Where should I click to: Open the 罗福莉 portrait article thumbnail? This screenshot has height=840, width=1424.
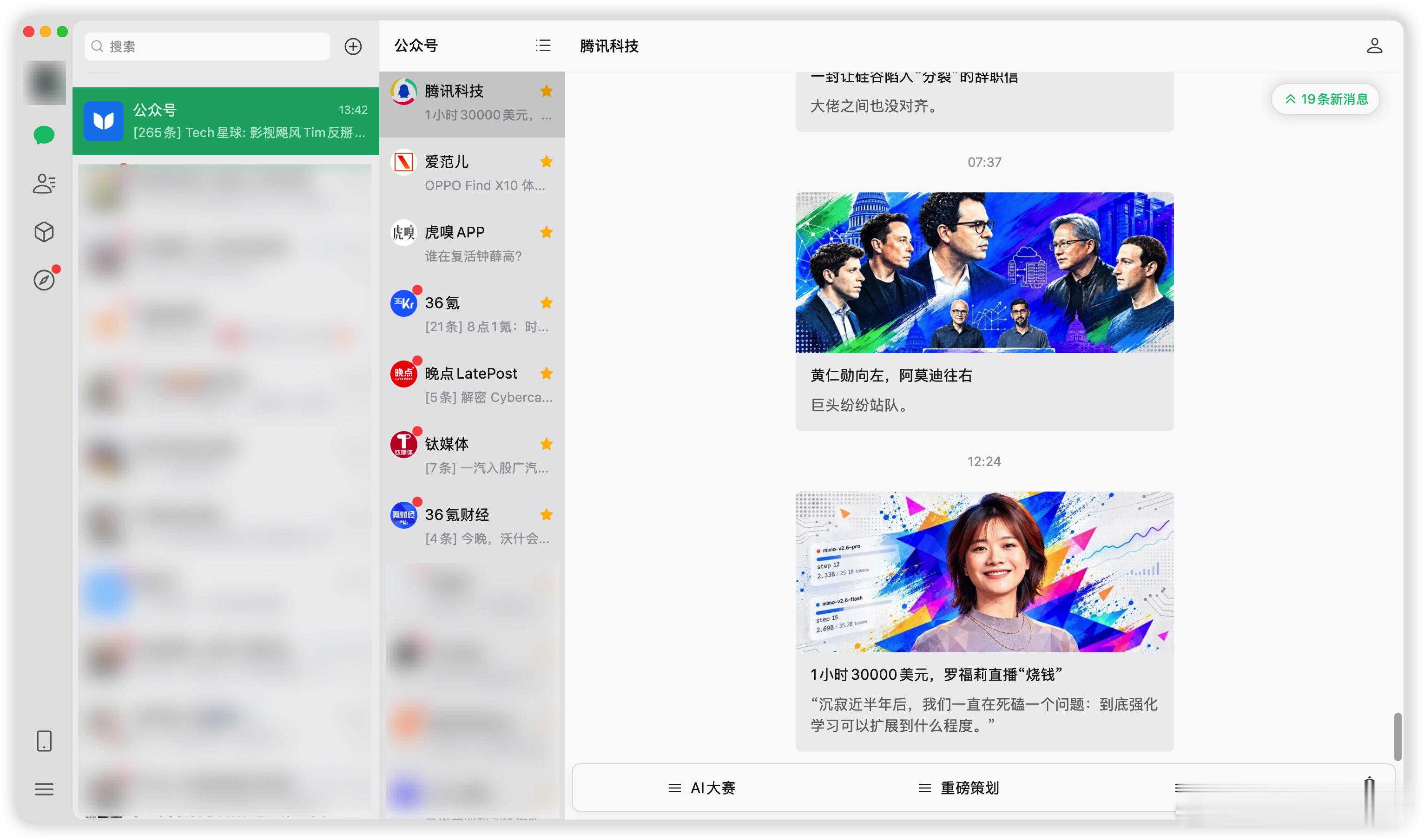(984, 572)
